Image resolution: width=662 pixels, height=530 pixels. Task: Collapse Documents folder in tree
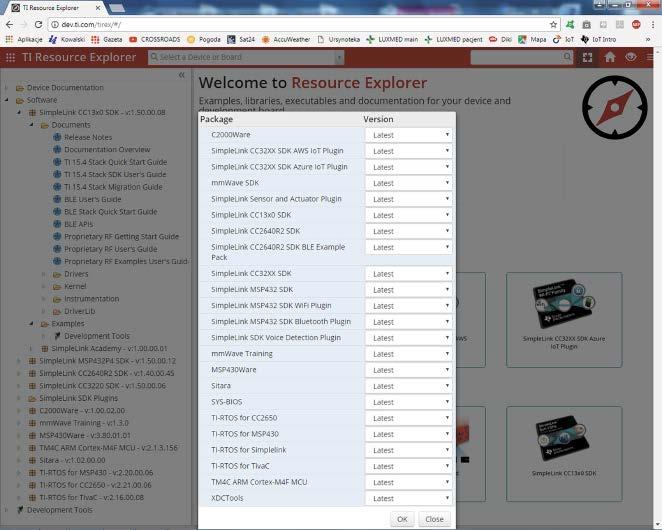point(31,125)
